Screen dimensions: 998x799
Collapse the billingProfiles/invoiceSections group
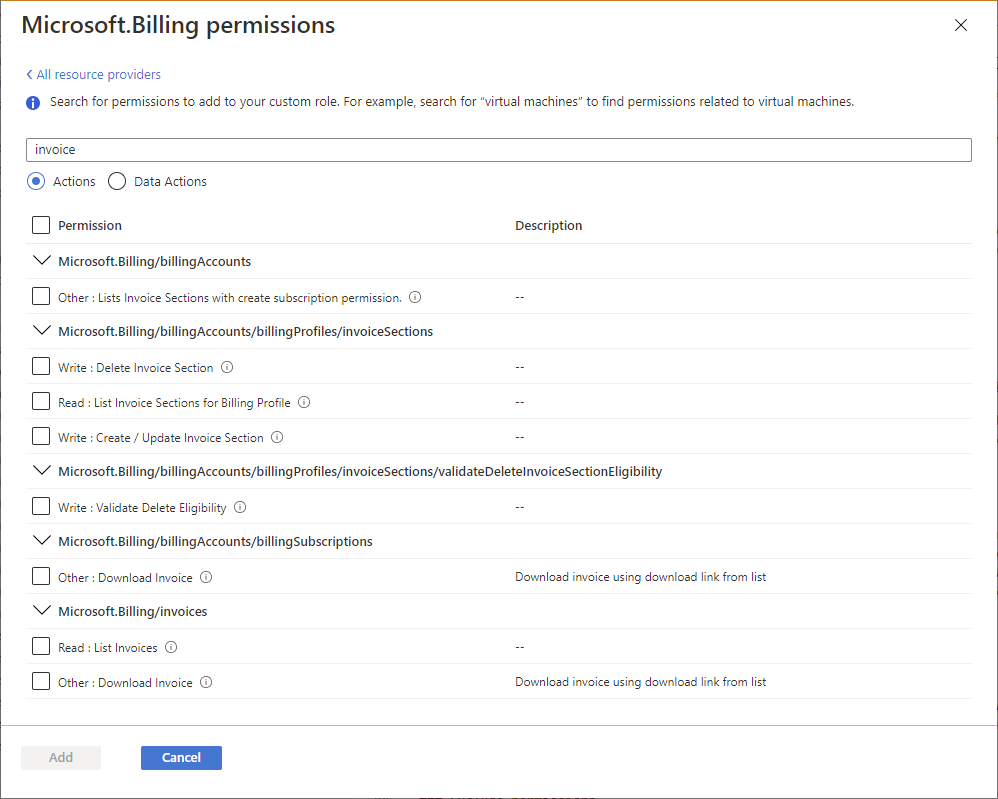(41, 331)
